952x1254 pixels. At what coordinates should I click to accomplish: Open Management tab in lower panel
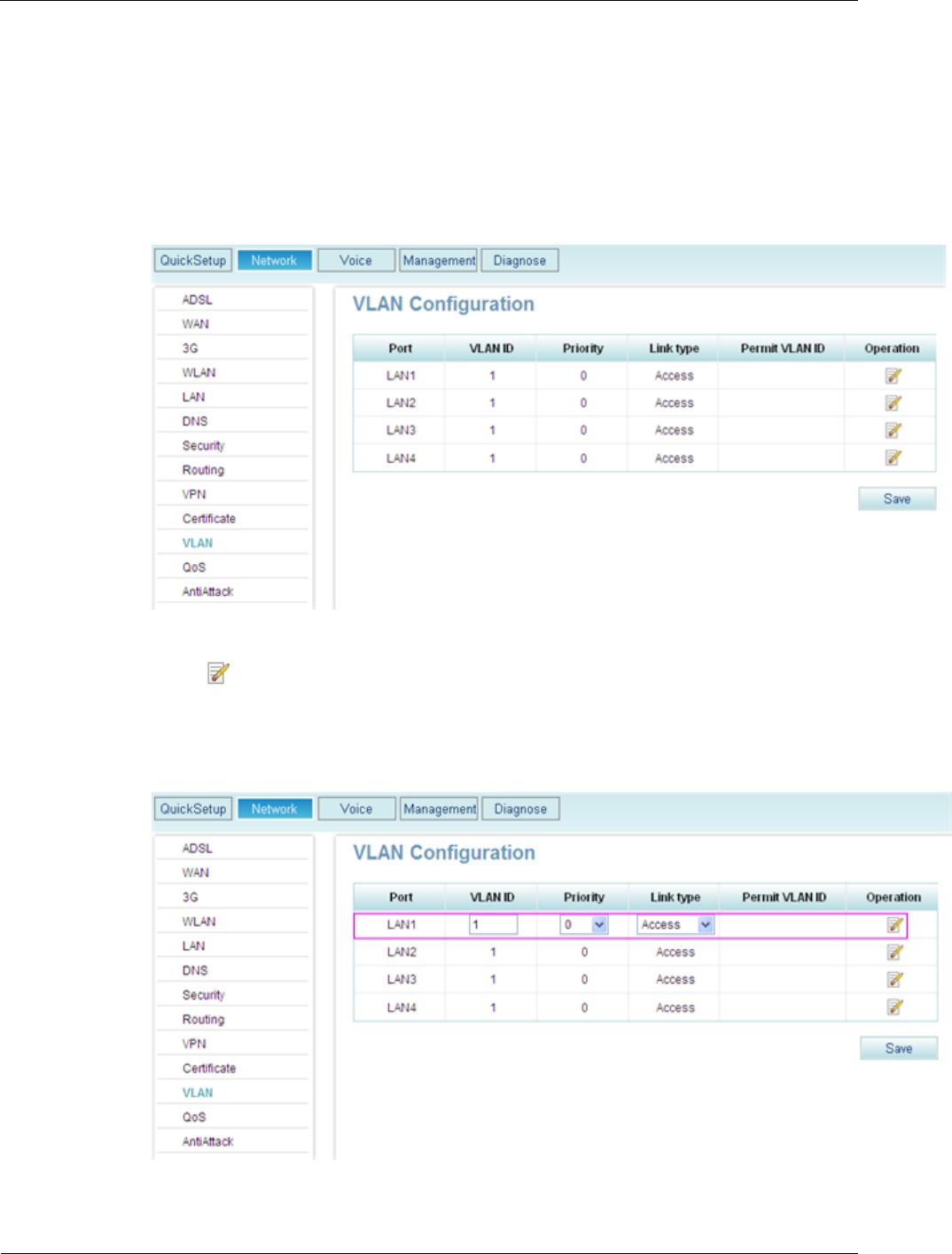(x=440, y=809)
